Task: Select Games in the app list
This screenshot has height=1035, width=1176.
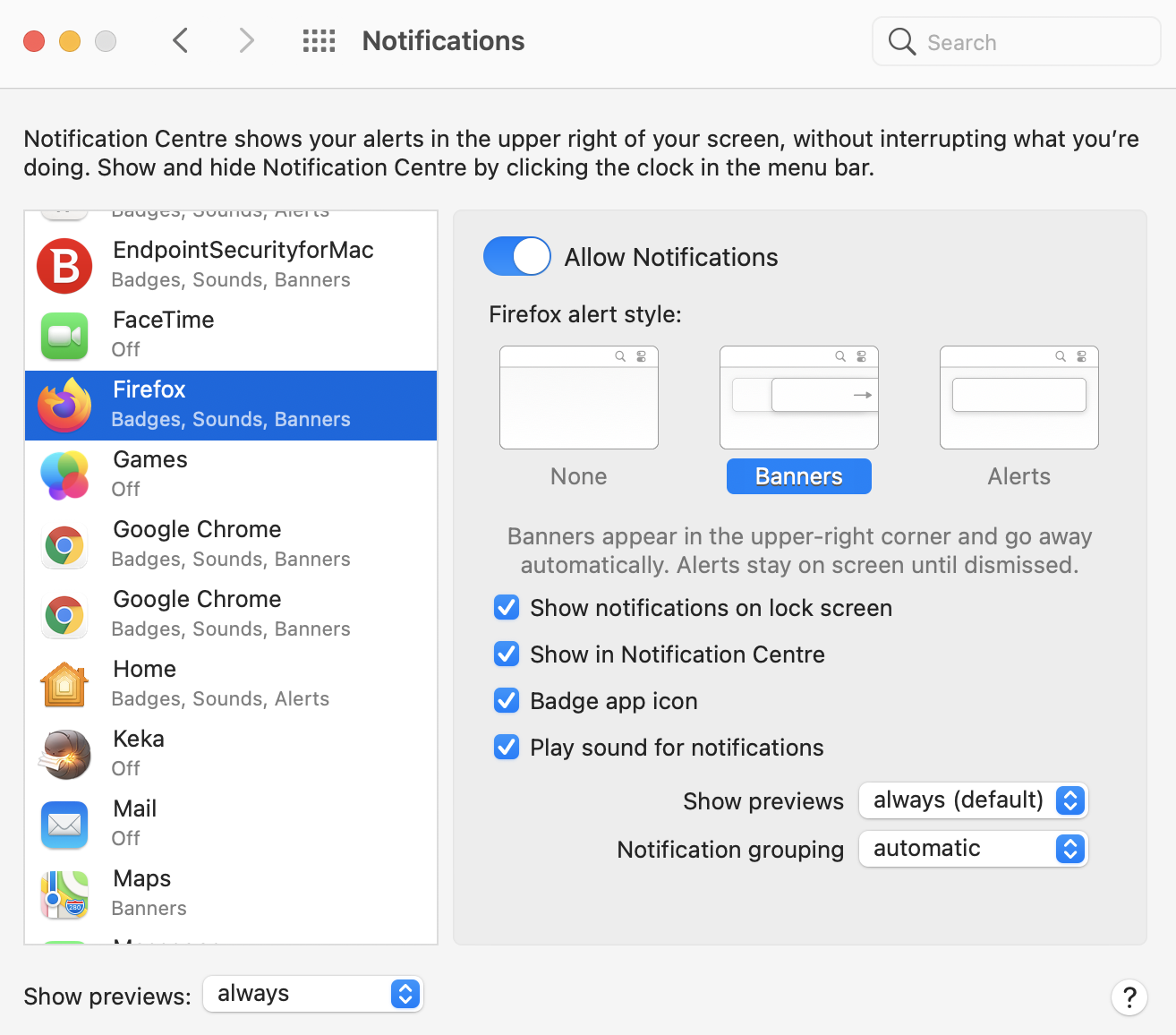Action: click(231, 475)
